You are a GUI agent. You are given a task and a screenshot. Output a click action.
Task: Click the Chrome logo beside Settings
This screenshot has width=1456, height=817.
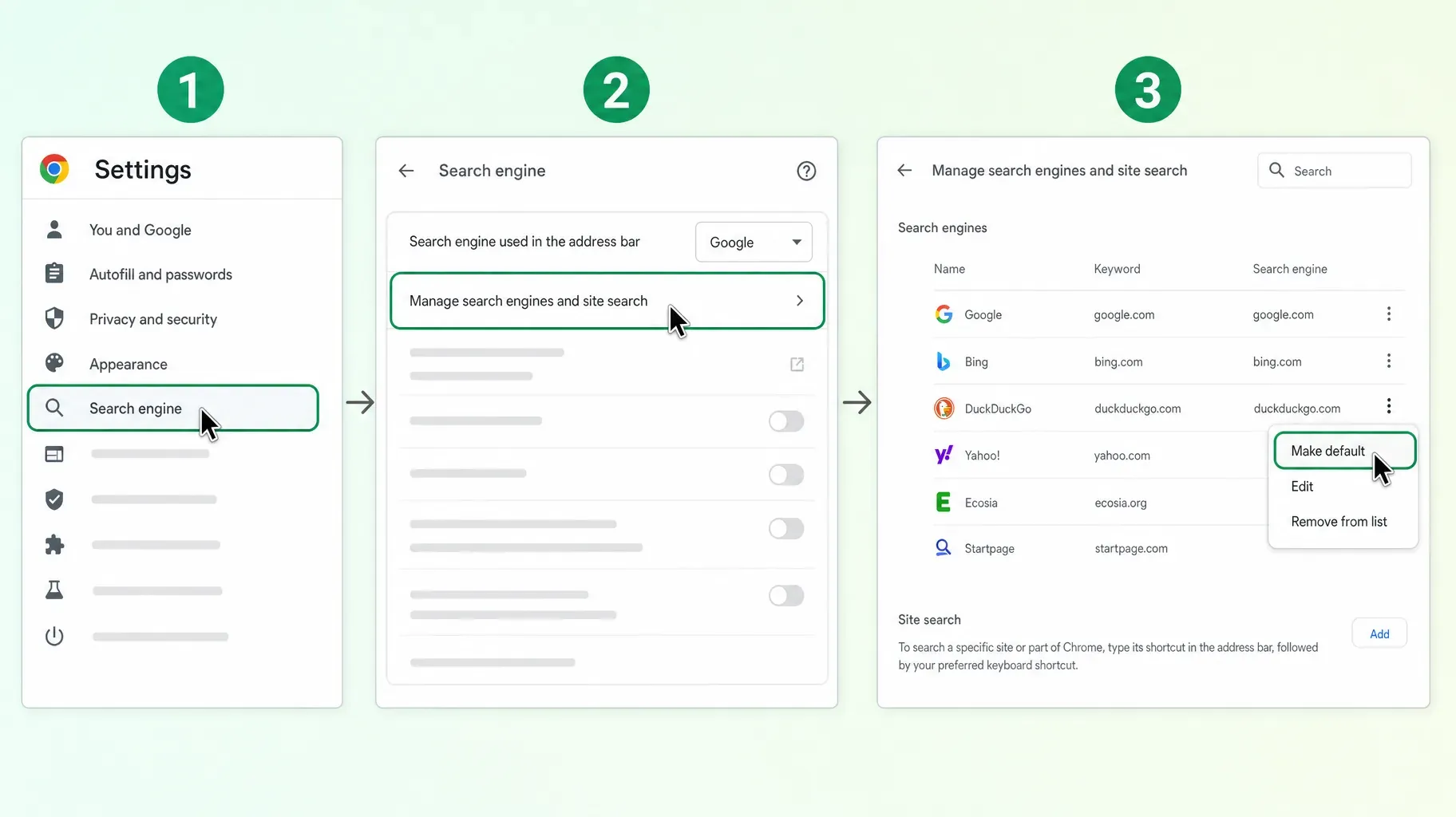(x=54, y=169)
